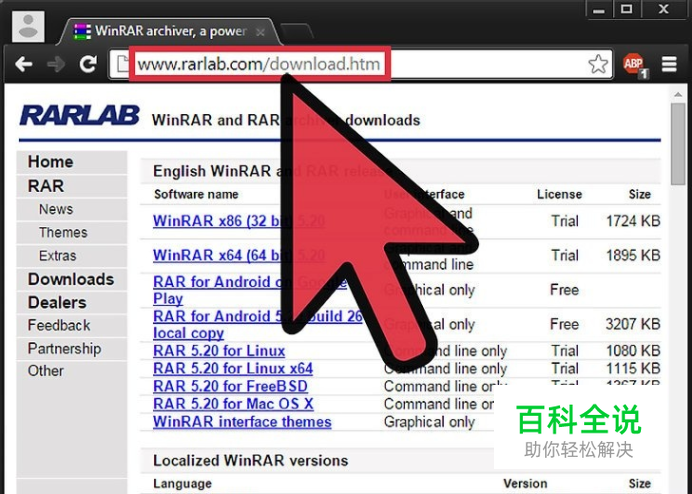Click the 1080 KB size cell
This screenshot has height=494, width=692.
tap(633, 351)
